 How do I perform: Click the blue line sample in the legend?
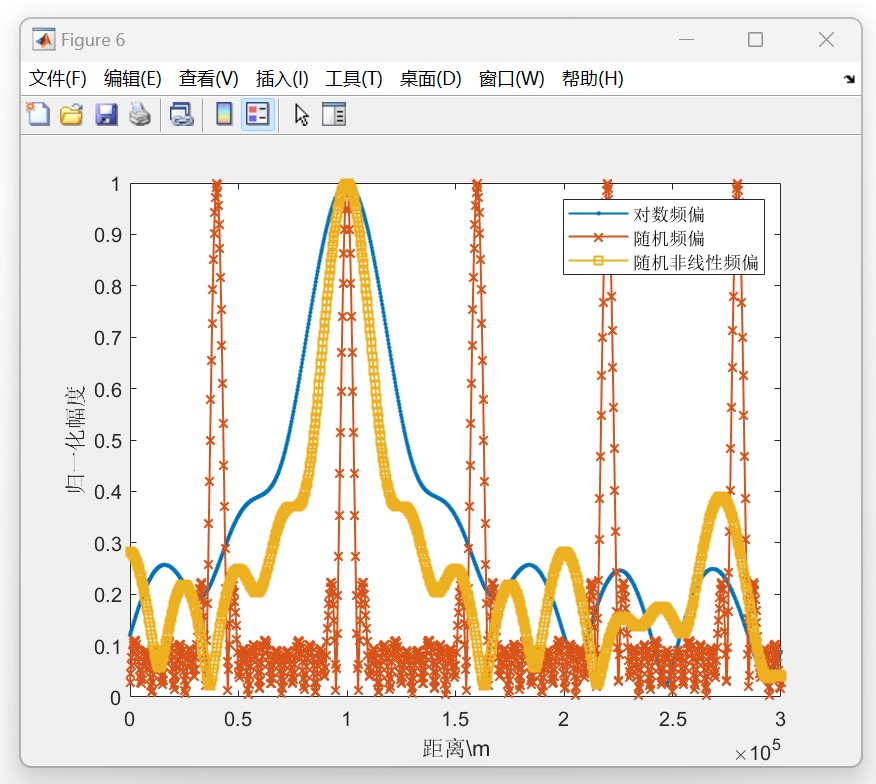point(598,213)
